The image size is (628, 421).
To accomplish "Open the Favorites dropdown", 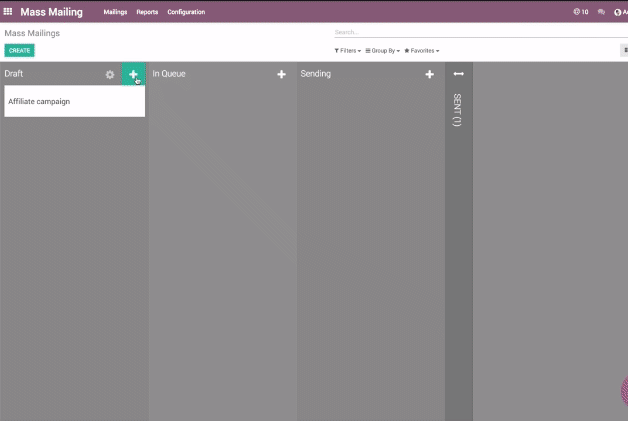I will pyautogui.click(x=421, y=50).
